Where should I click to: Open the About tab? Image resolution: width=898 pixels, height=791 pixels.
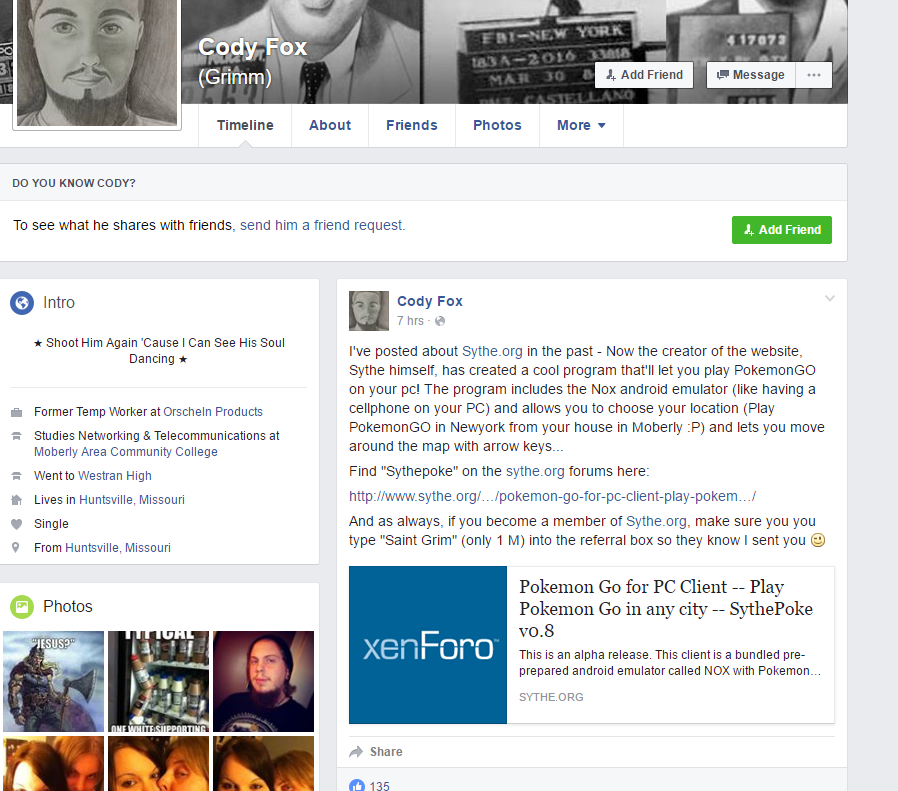pyautogui.click(x=330, y=125)
